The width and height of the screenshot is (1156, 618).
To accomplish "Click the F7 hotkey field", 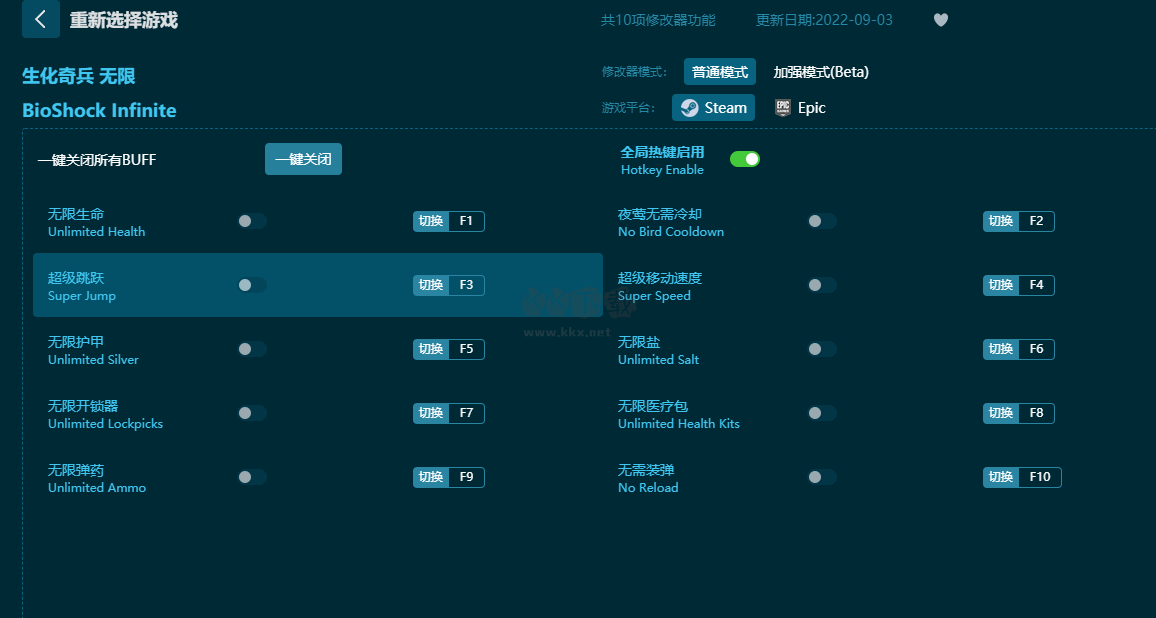I will coord(467,413).
